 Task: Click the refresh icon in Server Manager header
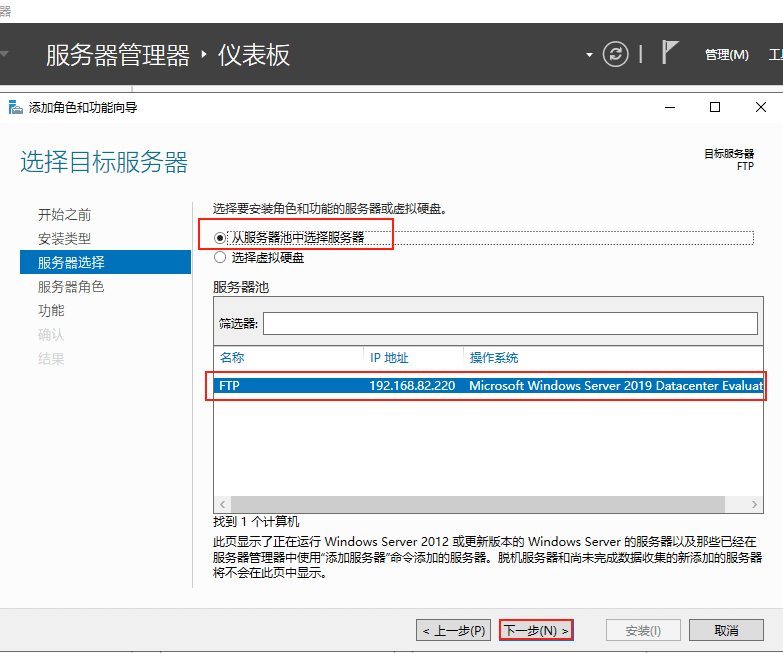[x=615, y=54]
